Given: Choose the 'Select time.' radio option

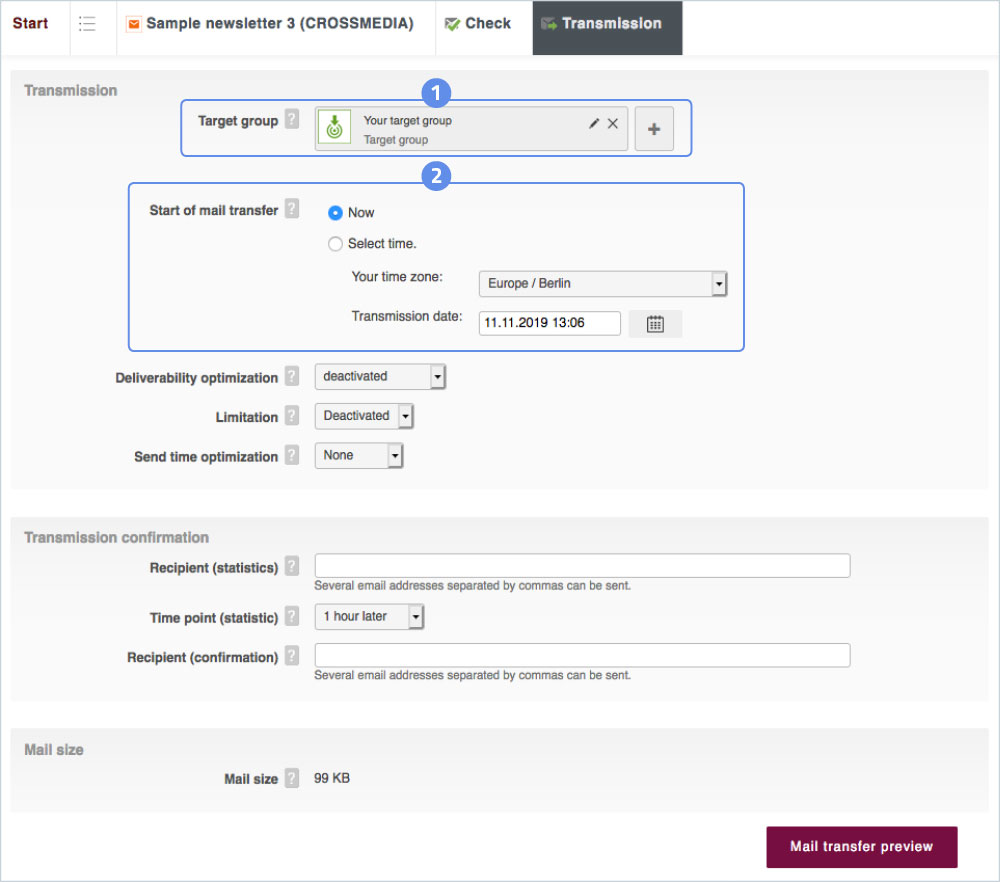Looking at the screenshot, I should [336, 244].
